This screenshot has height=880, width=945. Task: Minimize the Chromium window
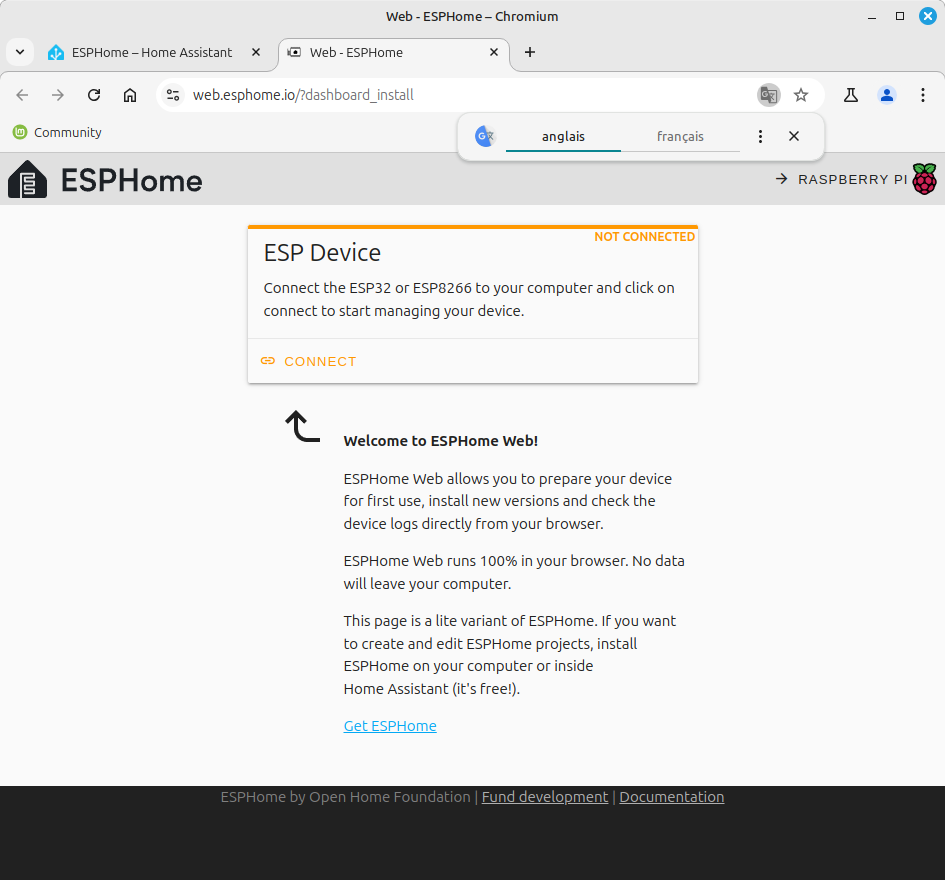871,17
